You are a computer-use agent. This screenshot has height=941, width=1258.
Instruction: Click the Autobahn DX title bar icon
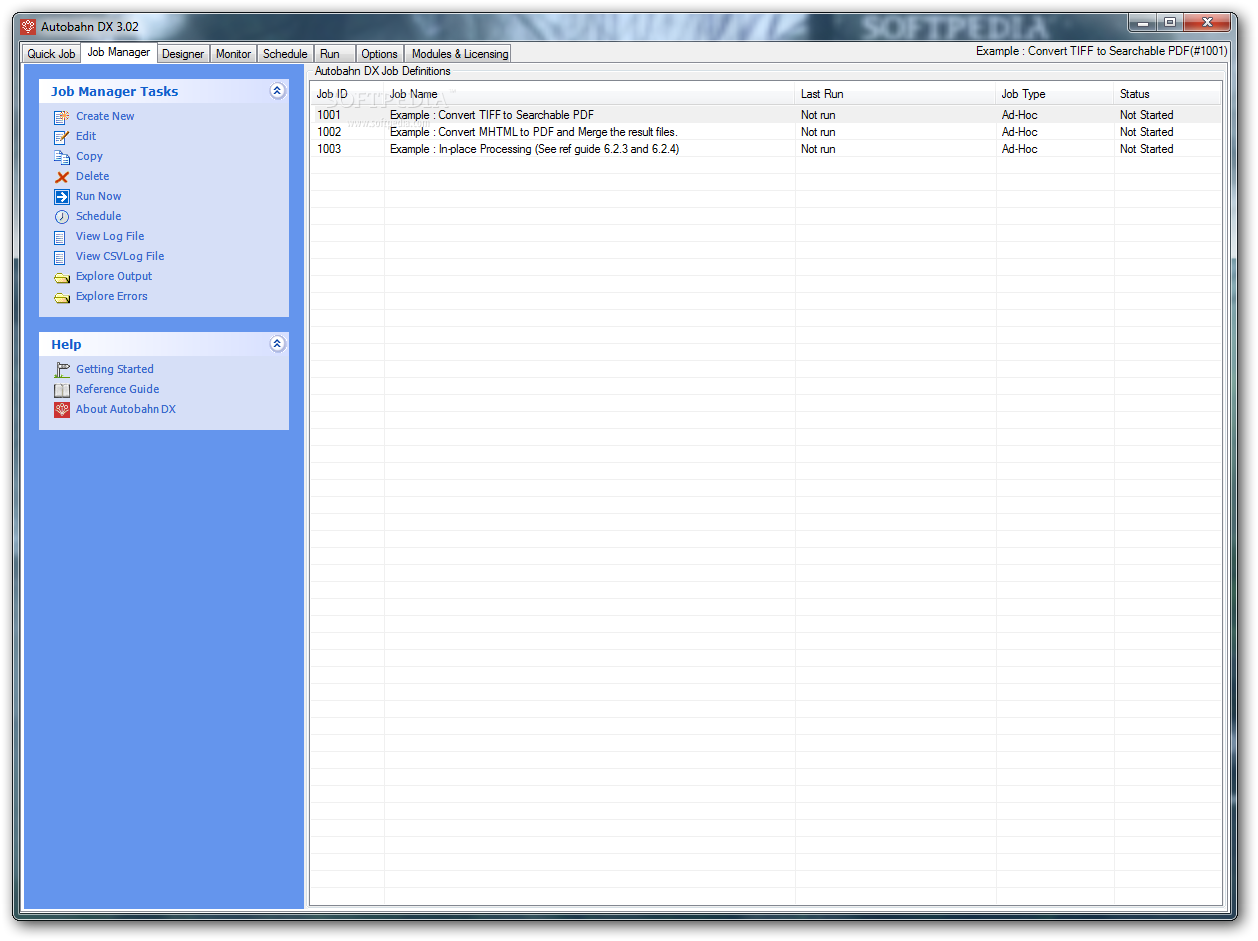click(28, 27)
